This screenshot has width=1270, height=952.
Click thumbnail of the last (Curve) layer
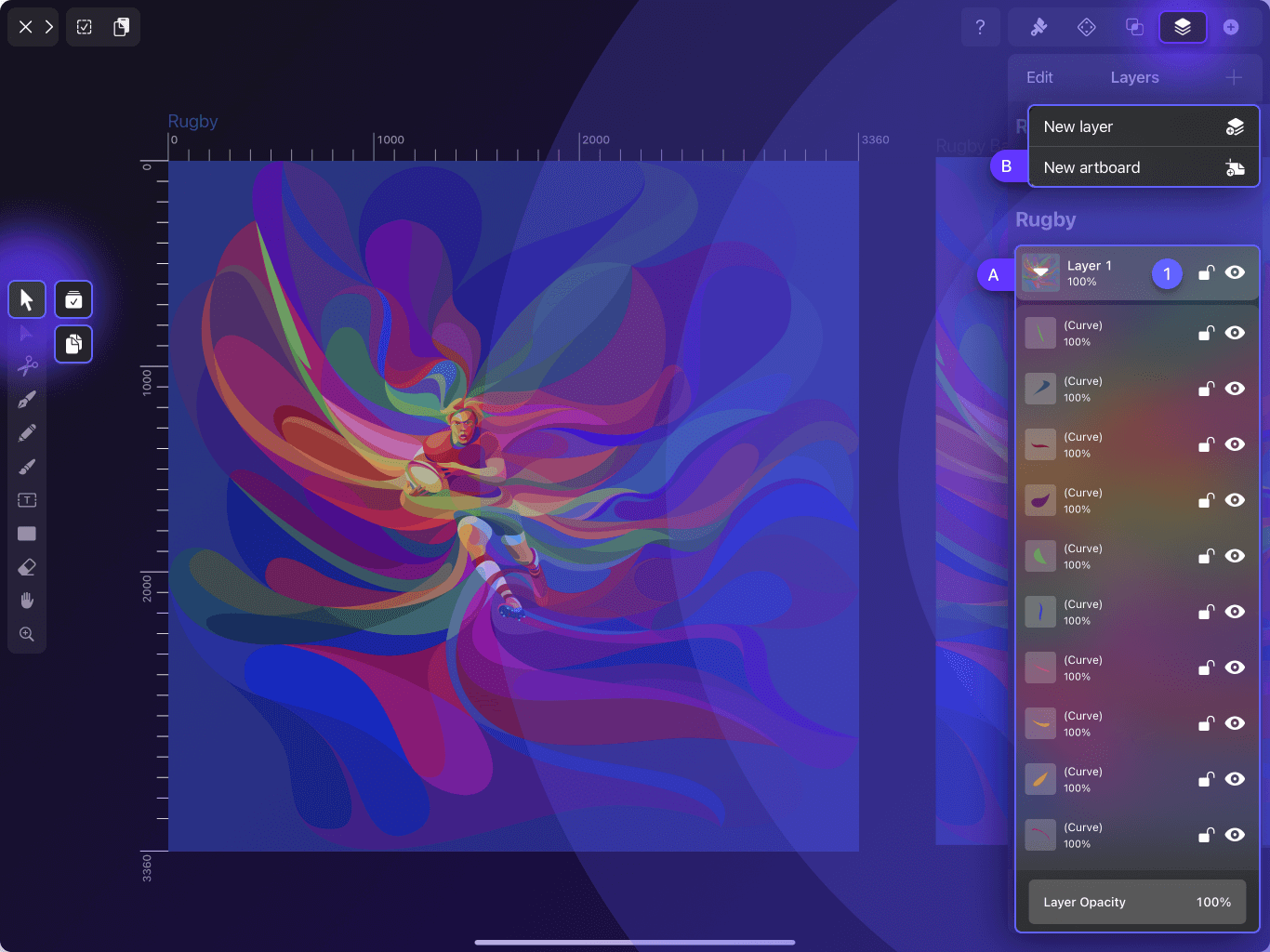pyautogui.click(x=1040, y=835)
